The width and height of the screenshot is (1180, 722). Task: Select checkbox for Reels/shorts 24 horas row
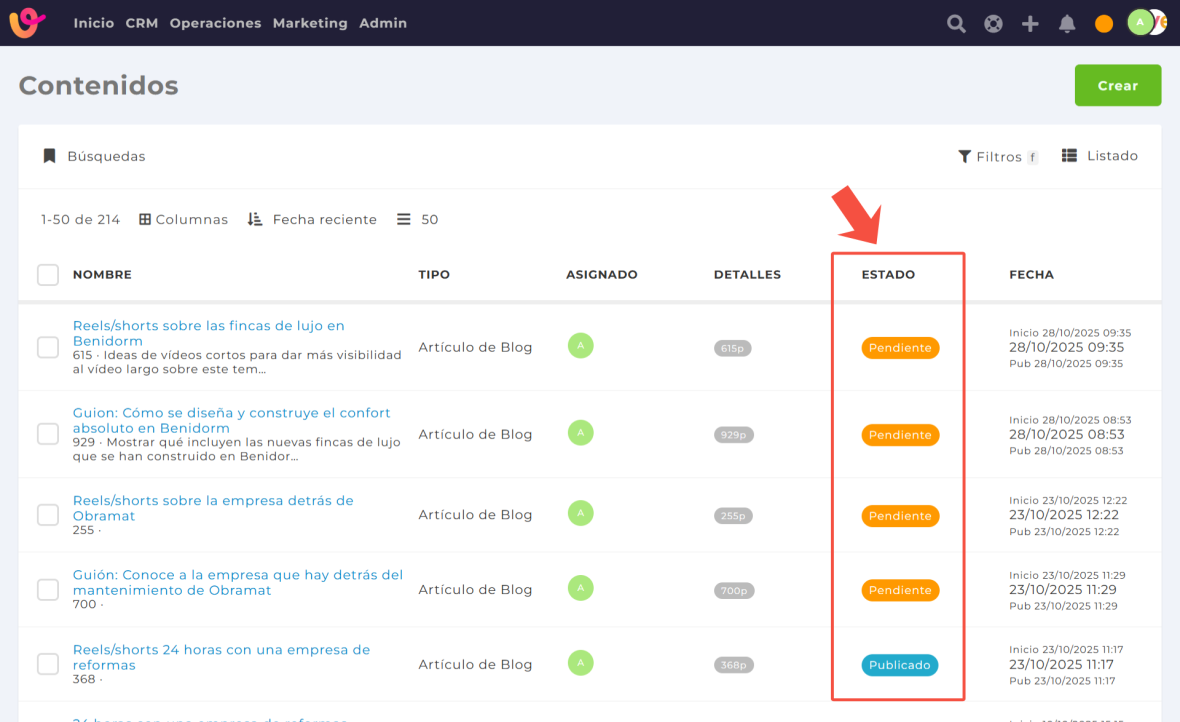(x=48, y=664)
